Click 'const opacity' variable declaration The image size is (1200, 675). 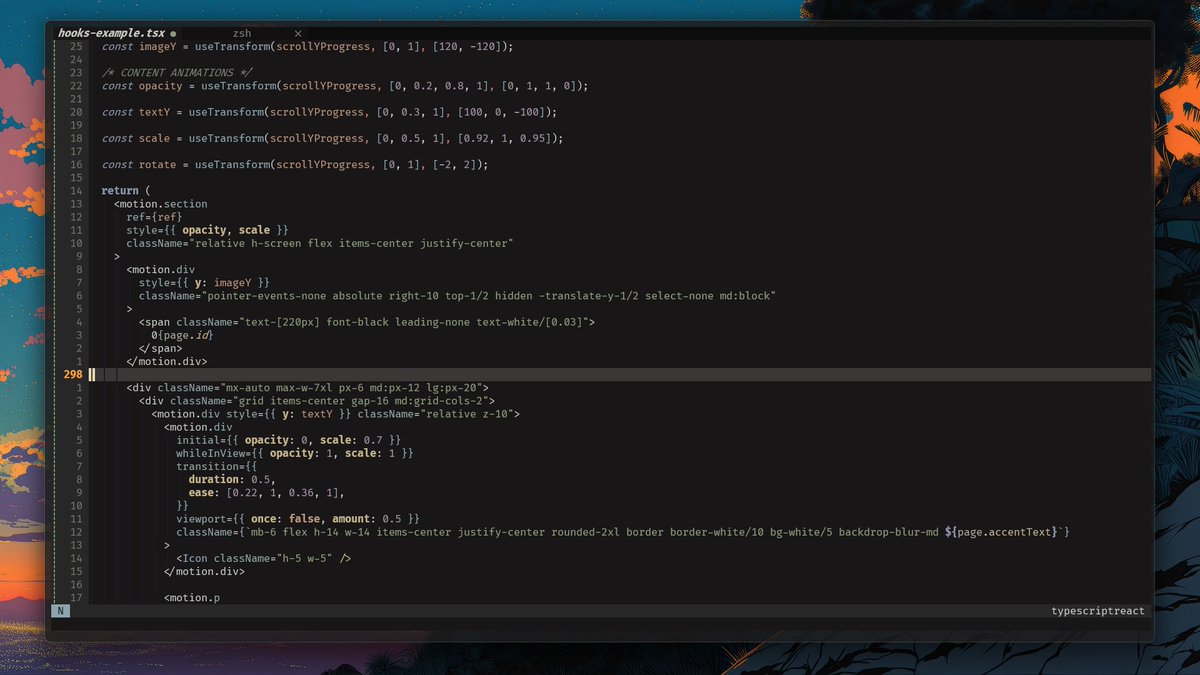[141, 86]
